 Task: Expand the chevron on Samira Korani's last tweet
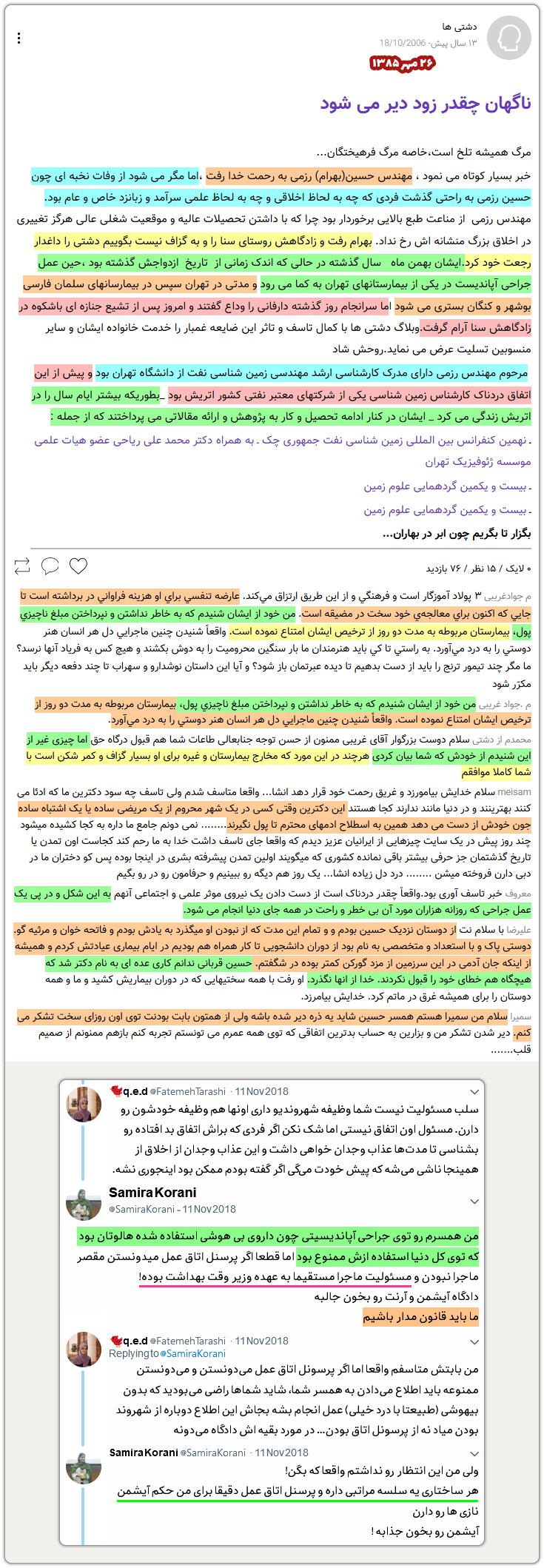[x=474, y=1454]
